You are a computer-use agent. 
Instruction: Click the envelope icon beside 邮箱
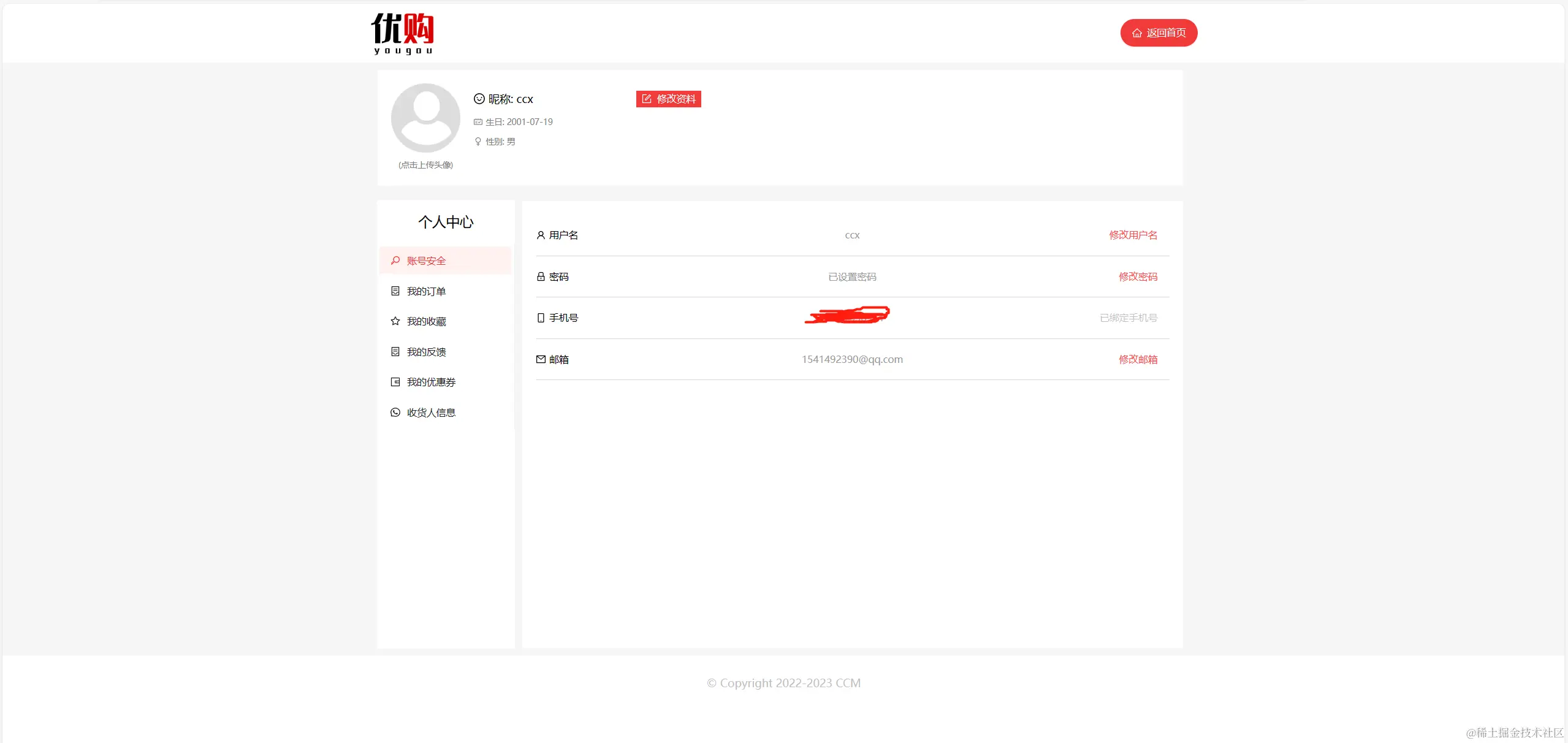[x=541, y=359]
